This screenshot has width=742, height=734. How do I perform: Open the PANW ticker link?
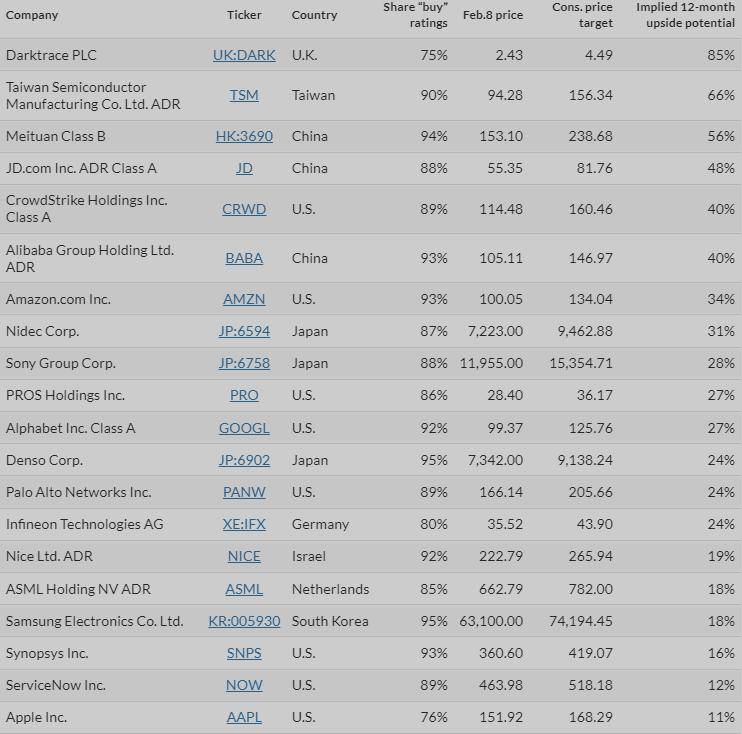(x=244, y=492)
